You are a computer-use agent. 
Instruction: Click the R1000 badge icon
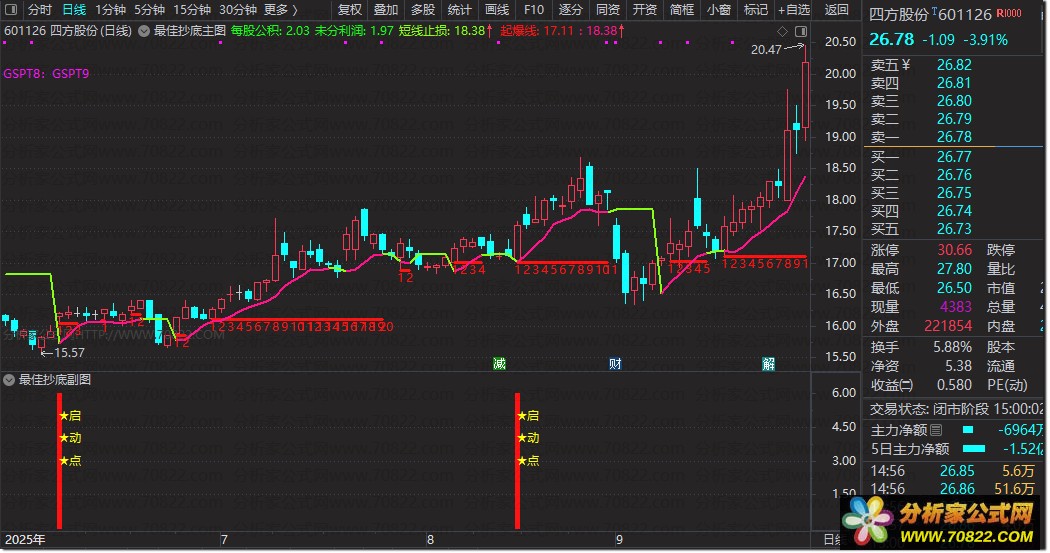[x=1008, y=13]
